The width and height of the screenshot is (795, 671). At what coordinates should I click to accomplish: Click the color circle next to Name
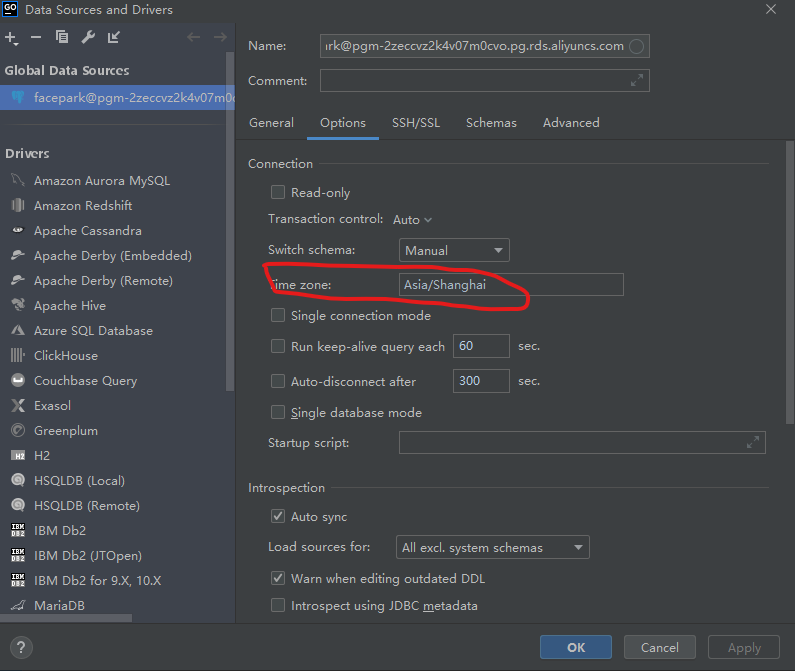[x=637, y=46]
